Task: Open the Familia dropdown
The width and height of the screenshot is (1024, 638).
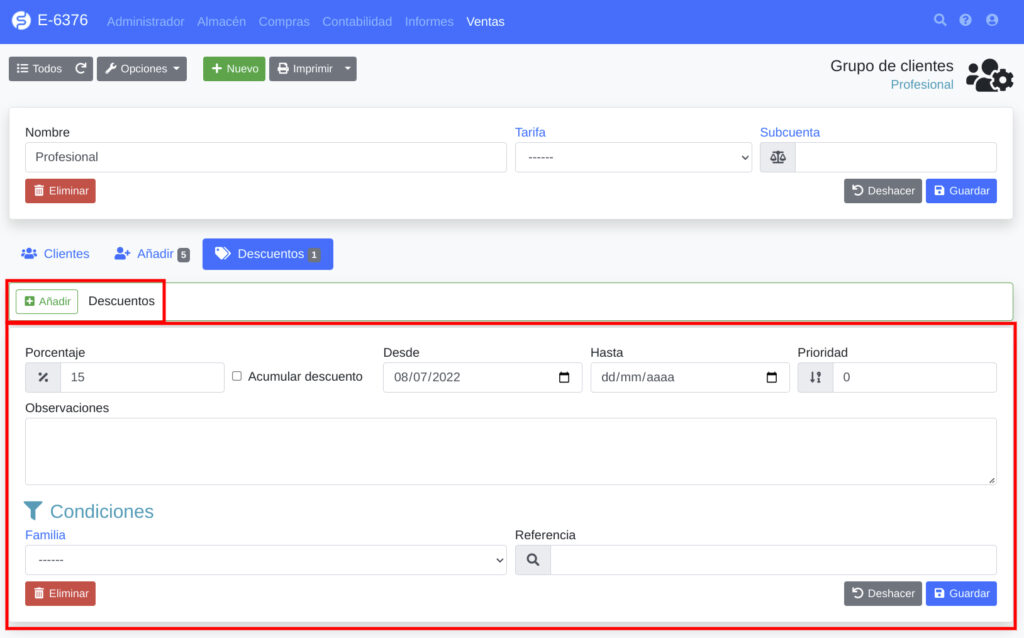Action: point(266,561)
